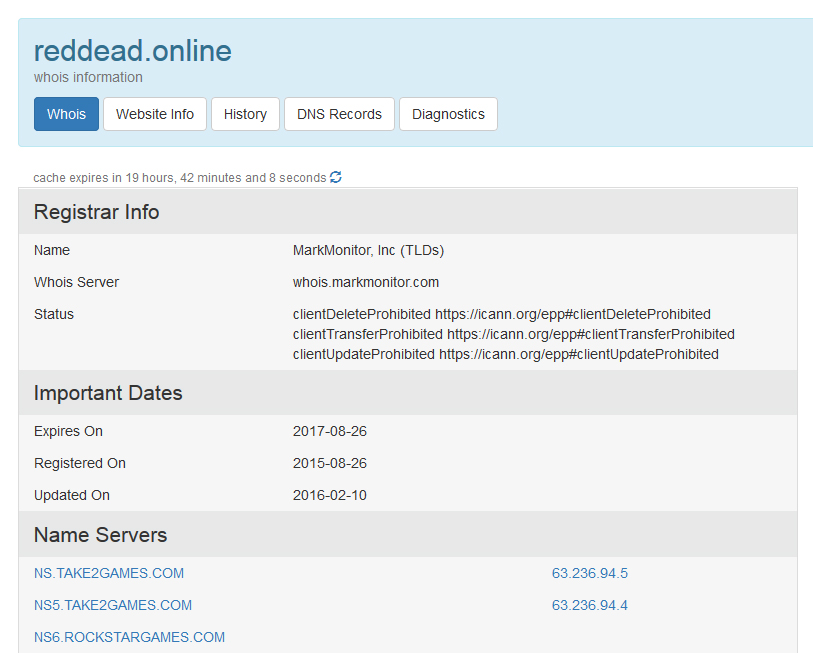Click the Whois Server label
The height and width of the screenshot is (653, 813).
coord(77,282)
